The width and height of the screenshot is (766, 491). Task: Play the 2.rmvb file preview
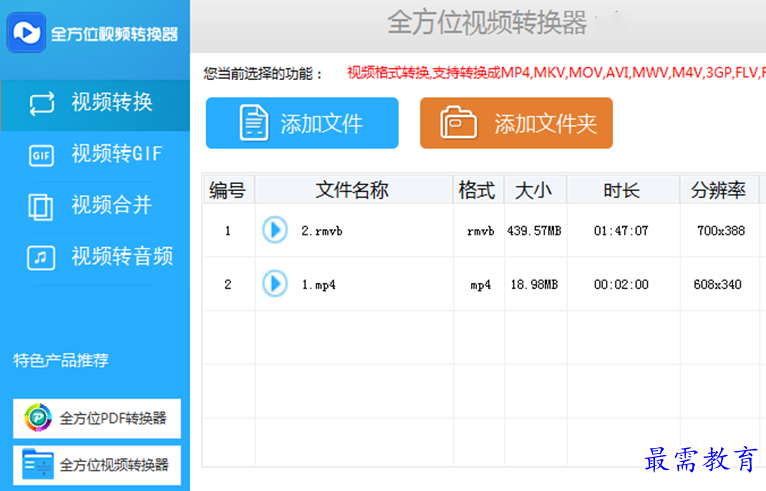point(274,231)
